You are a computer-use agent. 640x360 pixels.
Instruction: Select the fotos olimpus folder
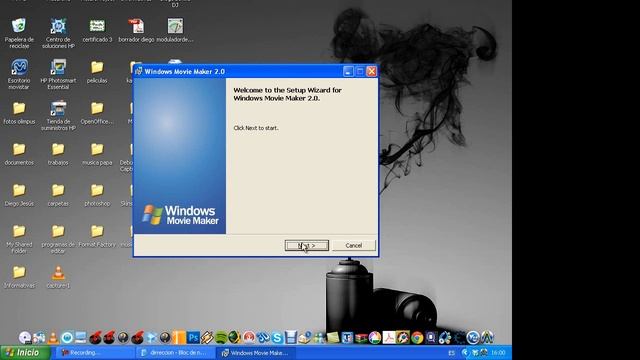point(19,113)
